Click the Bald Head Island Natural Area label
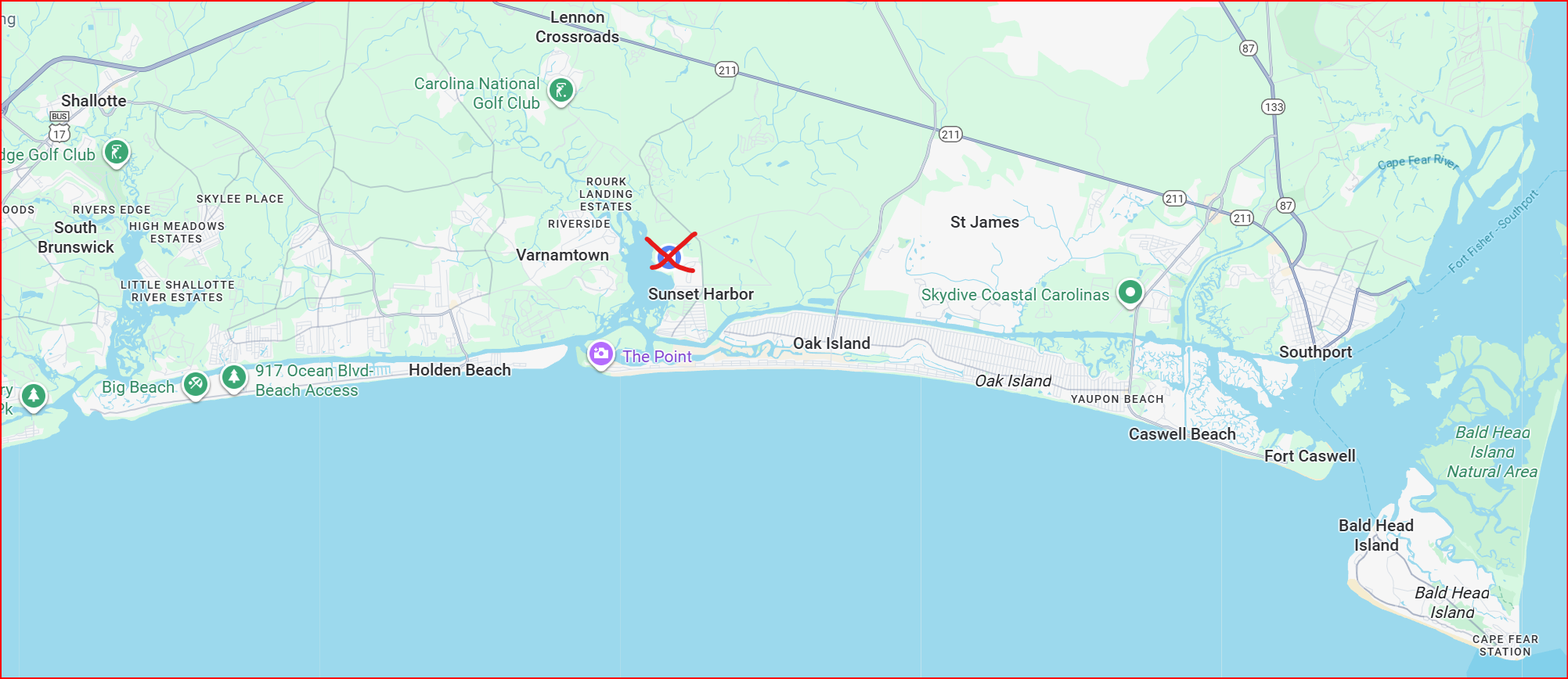 (1492, 452)
